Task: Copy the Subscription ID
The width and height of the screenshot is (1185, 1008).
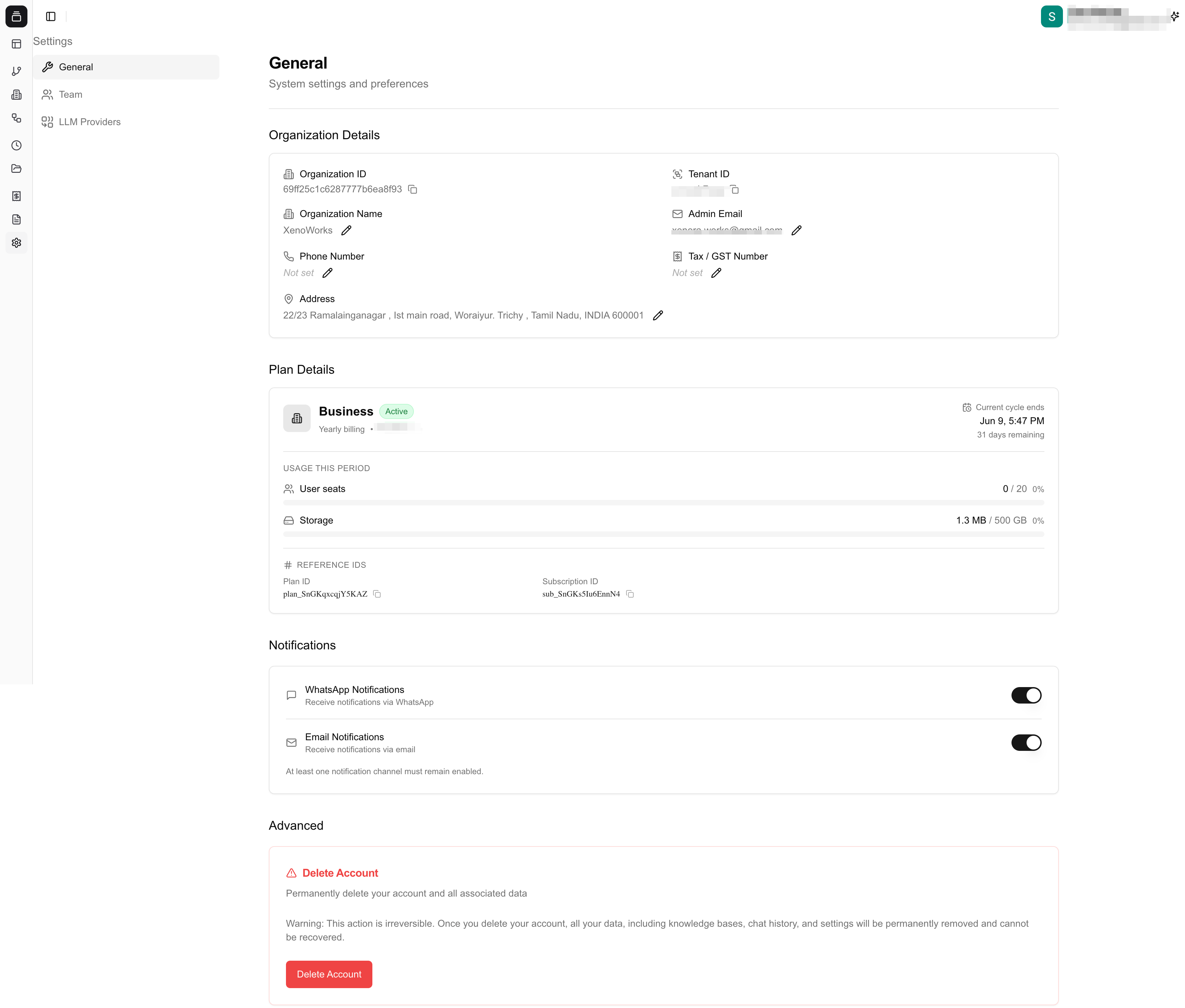Action: 630,594
